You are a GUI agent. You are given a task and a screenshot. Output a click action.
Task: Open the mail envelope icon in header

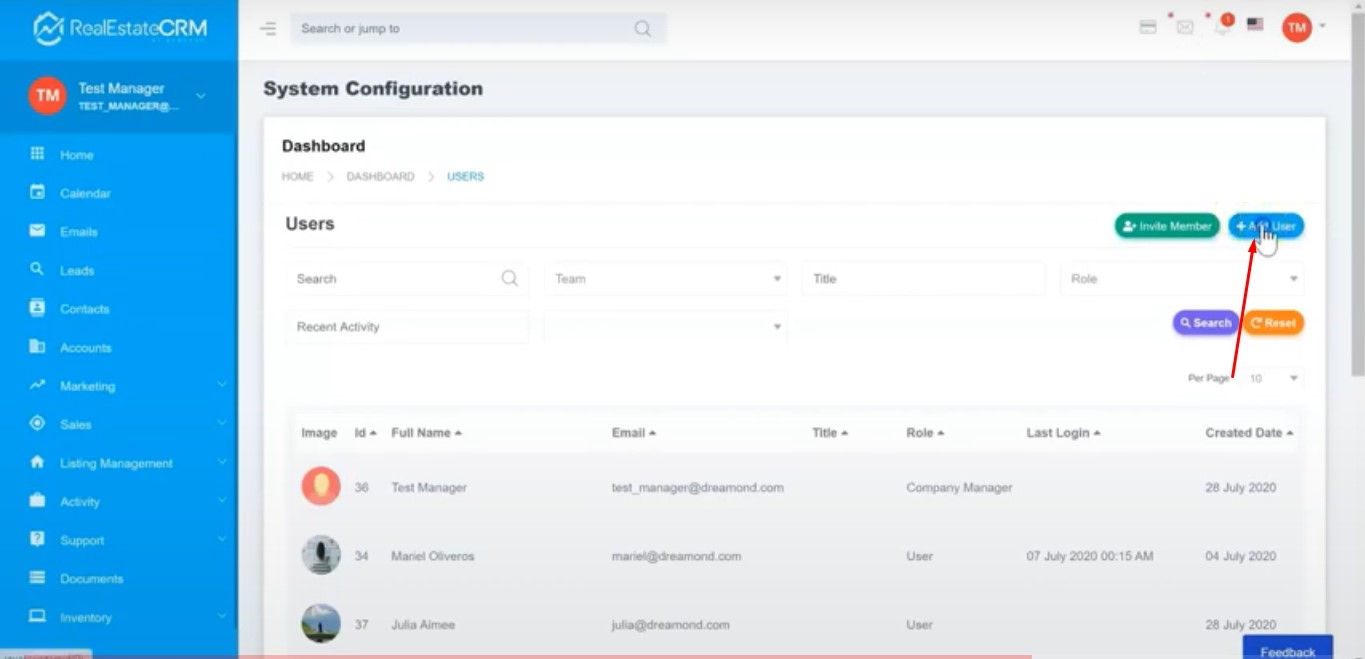[x=1185, y=27]
